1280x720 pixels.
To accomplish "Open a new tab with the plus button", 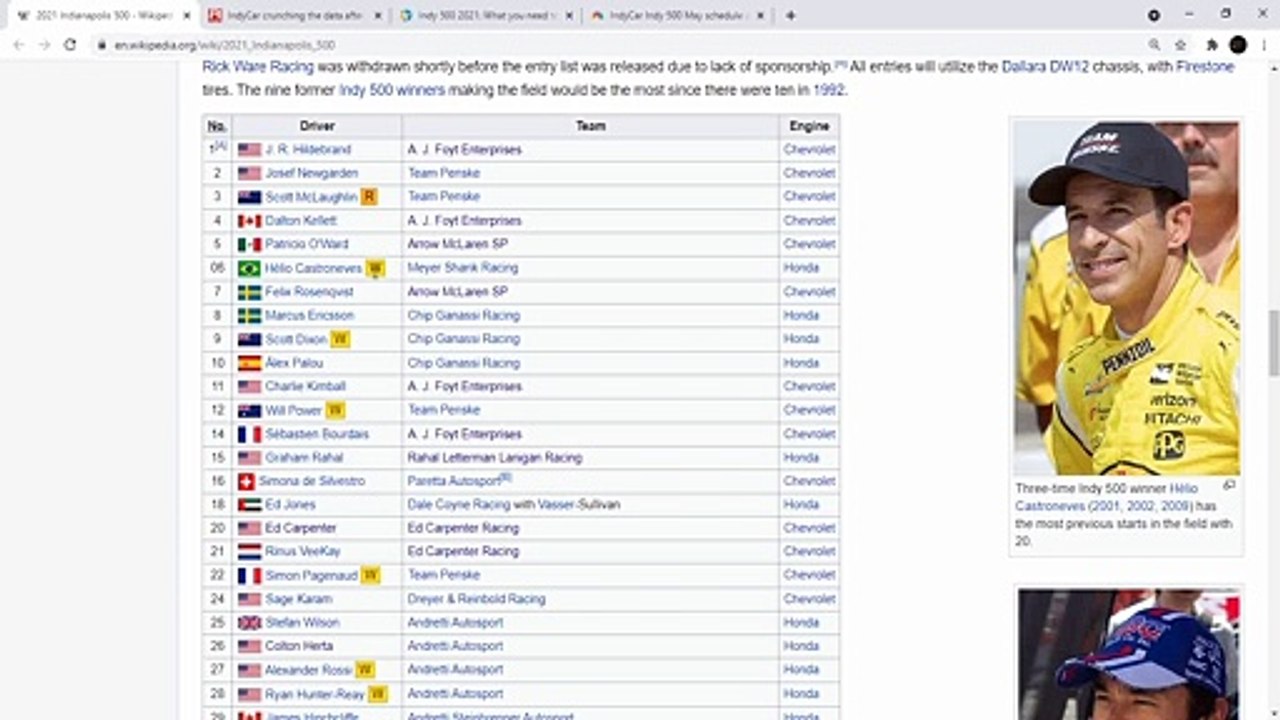I will click(x=790, y=15).
